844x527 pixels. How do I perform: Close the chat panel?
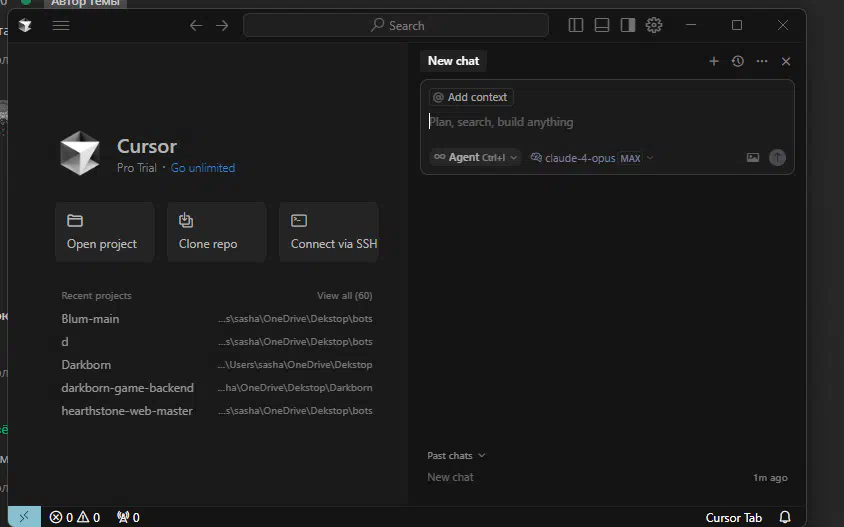click(786, 61)
